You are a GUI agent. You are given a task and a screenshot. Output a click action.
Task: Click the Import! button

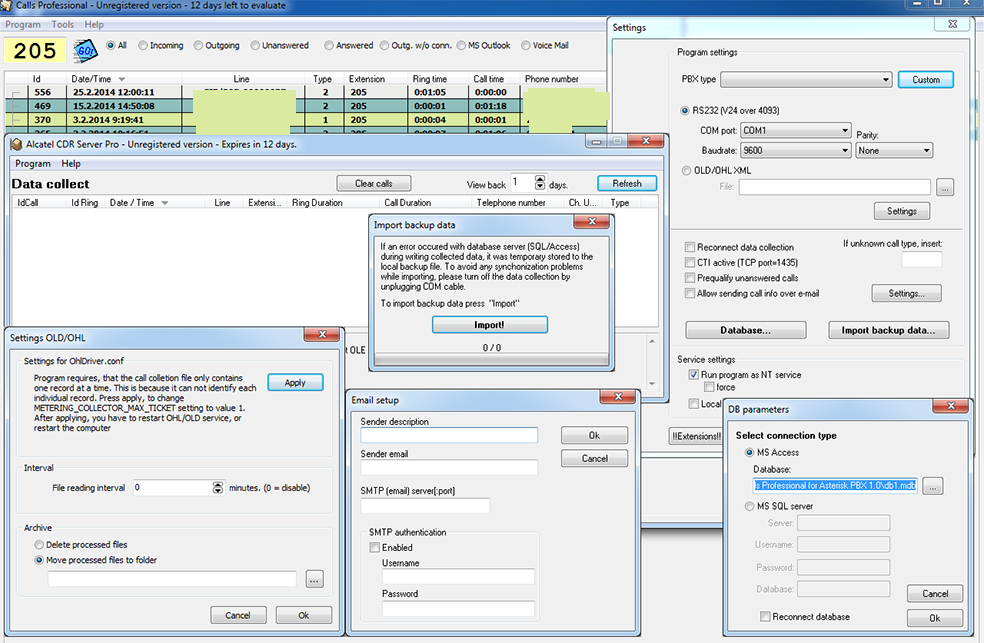[489, 324]
